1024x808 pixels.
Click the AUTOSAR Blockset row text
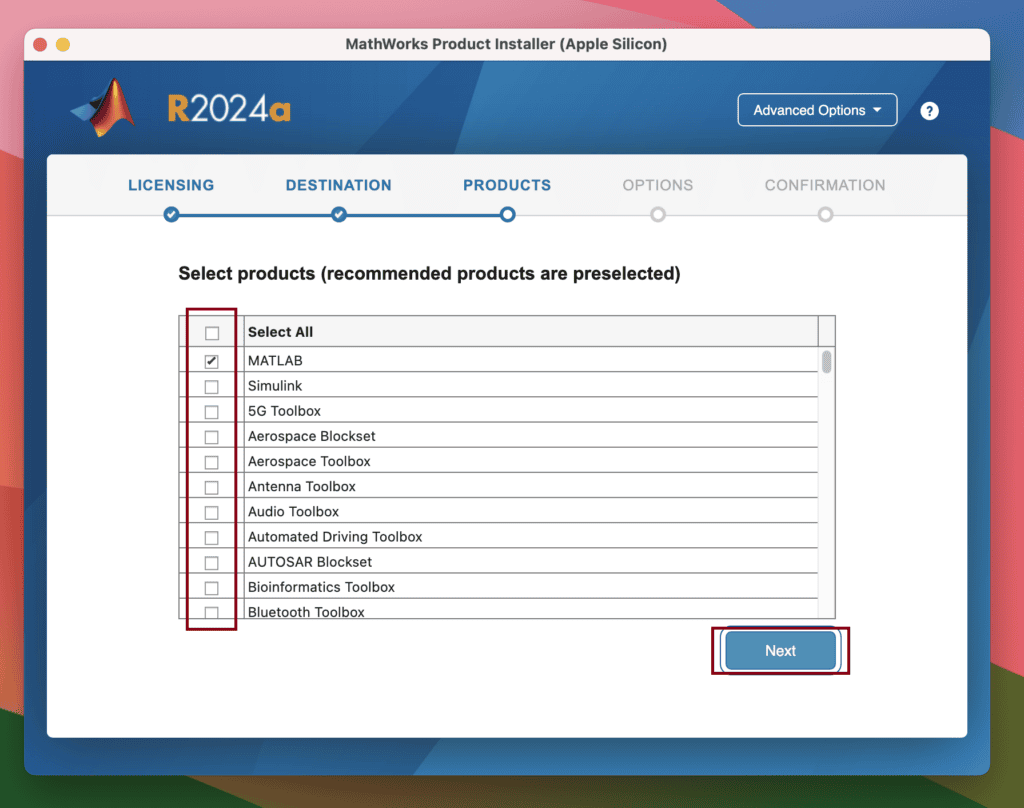pyautogui.click(x=310, y=562)
